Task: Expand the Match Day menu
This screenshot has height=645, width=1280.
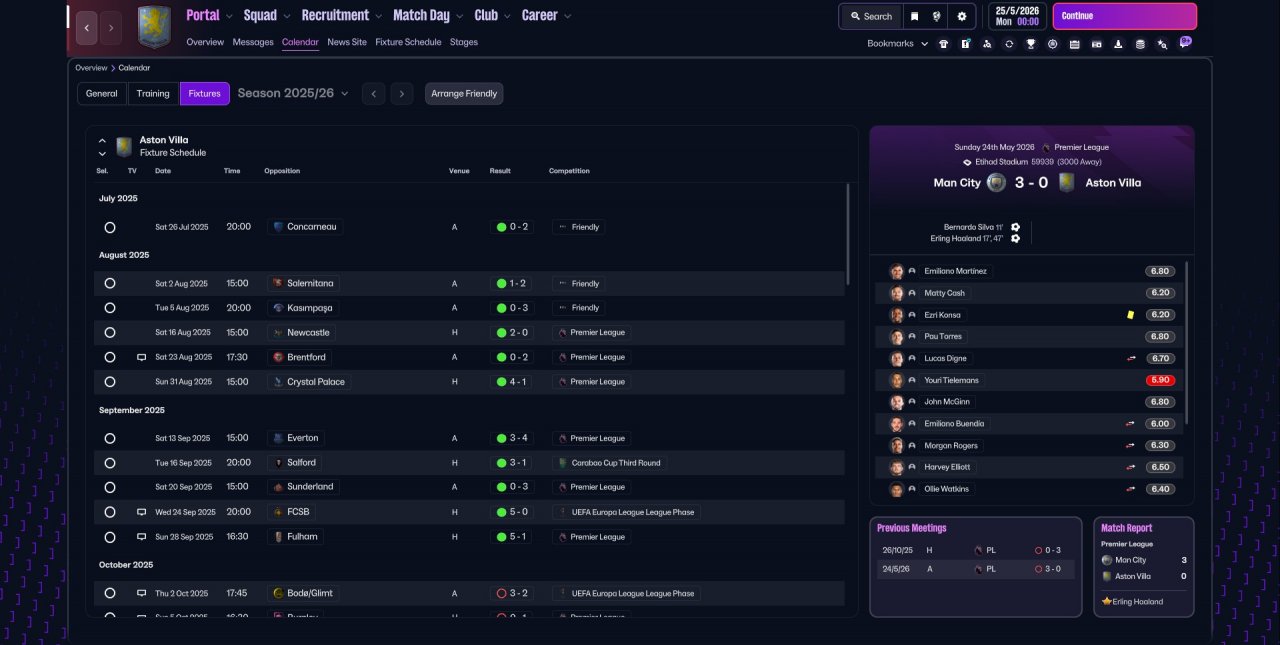Action: (428, 15)
